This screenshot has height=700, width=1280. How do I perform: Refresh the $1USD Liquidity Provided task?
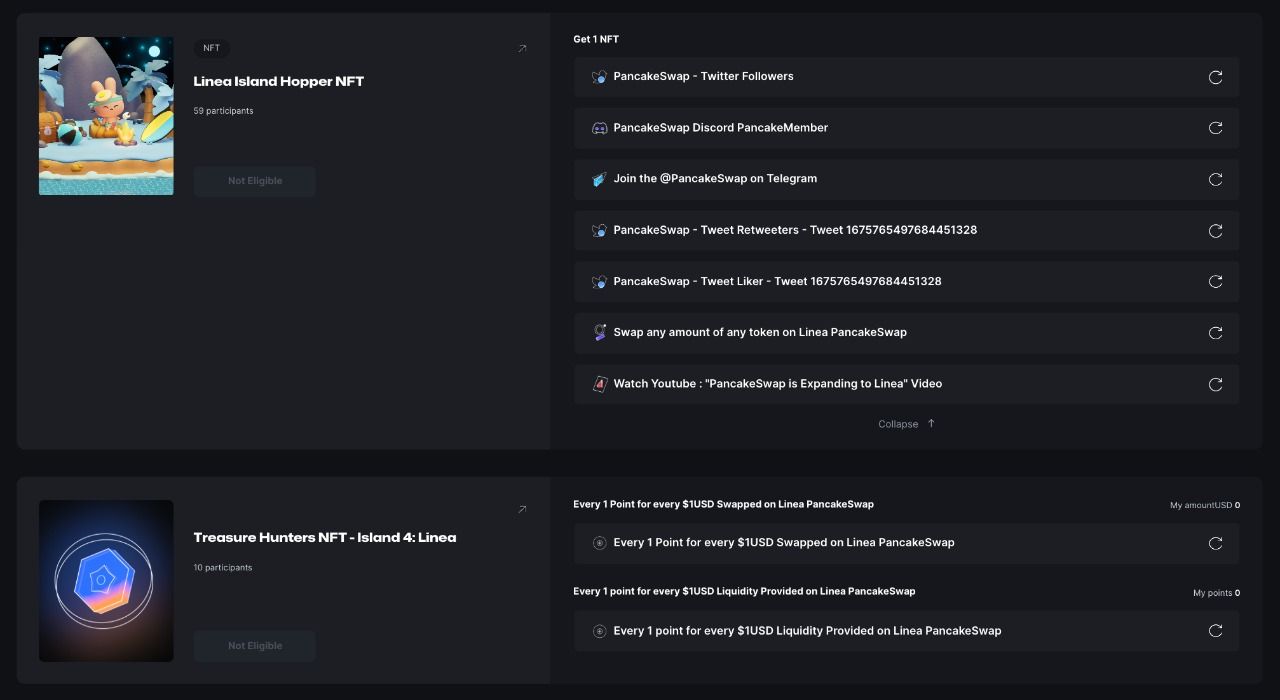pyautogui.click(x=1215, y=631)
